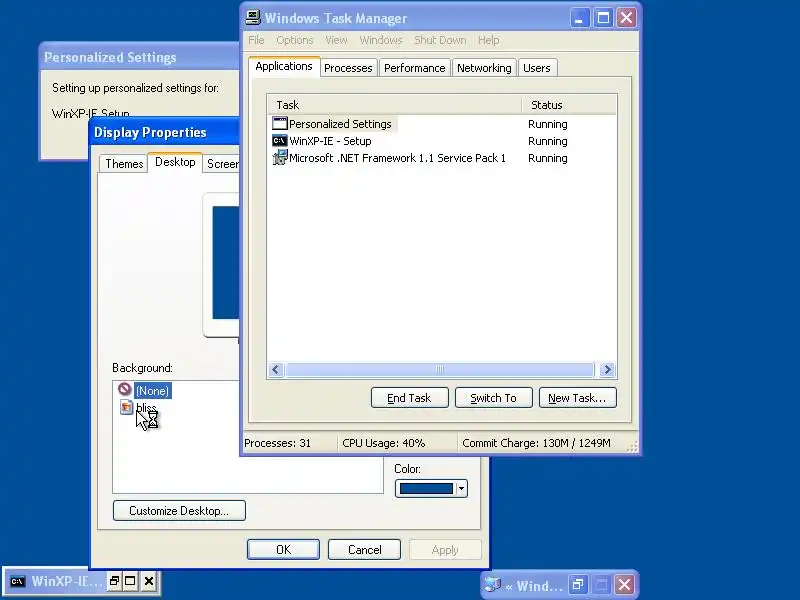Viewport: 800px width, 600px height.
Task: Click the Display Properties title bar
Action: pyautogui.click(x=164, y=132)
